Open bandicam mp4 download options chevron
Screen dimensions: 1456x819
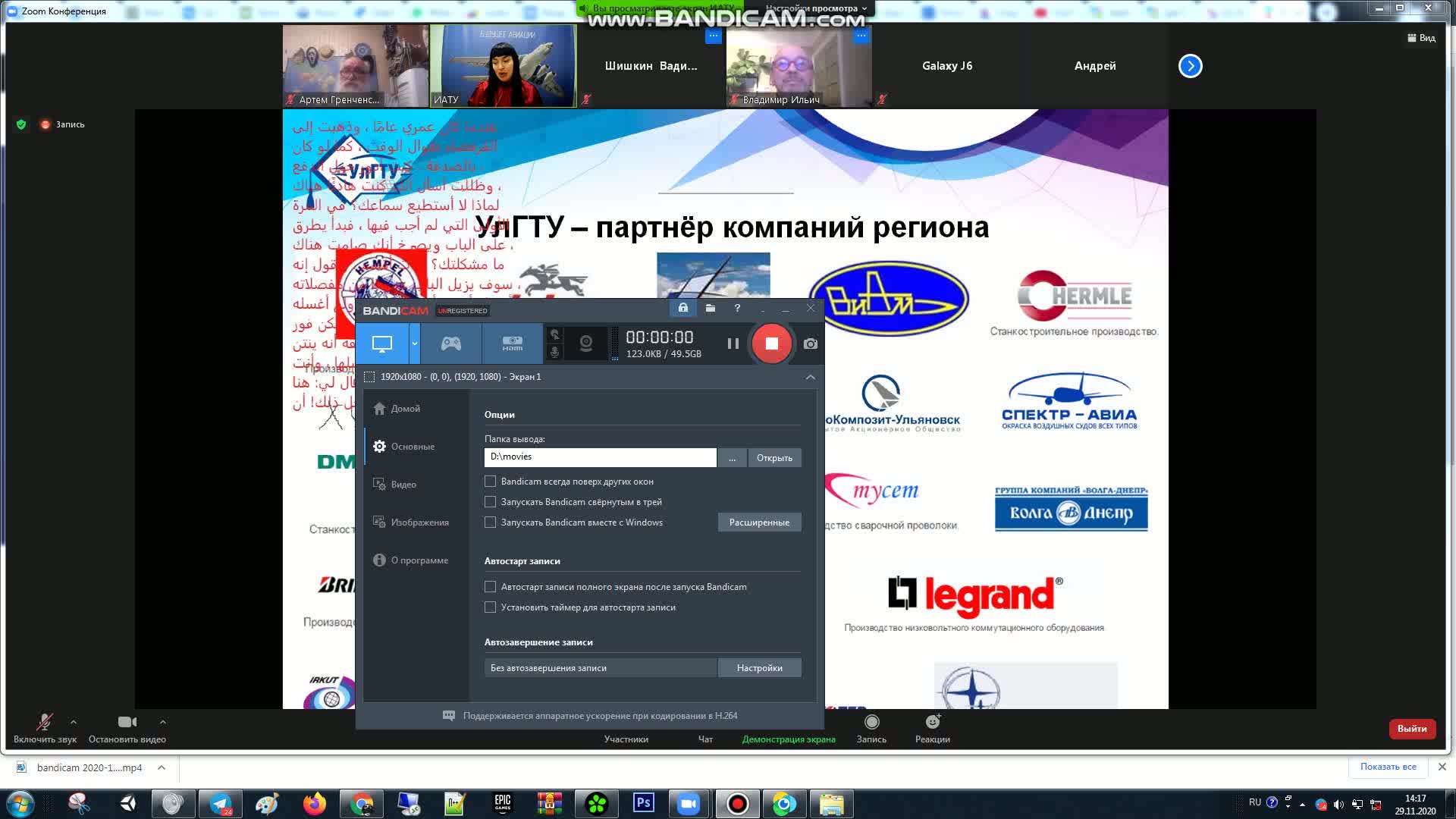[162, 767]
